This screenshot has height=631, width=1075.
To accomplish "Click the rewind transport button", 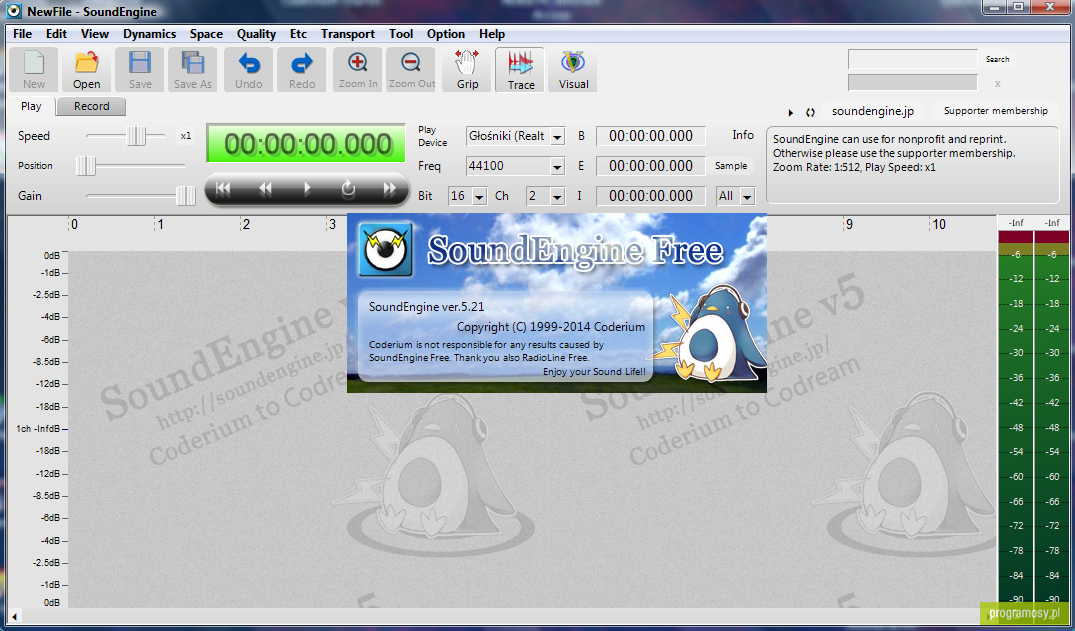I will [265, 189].
